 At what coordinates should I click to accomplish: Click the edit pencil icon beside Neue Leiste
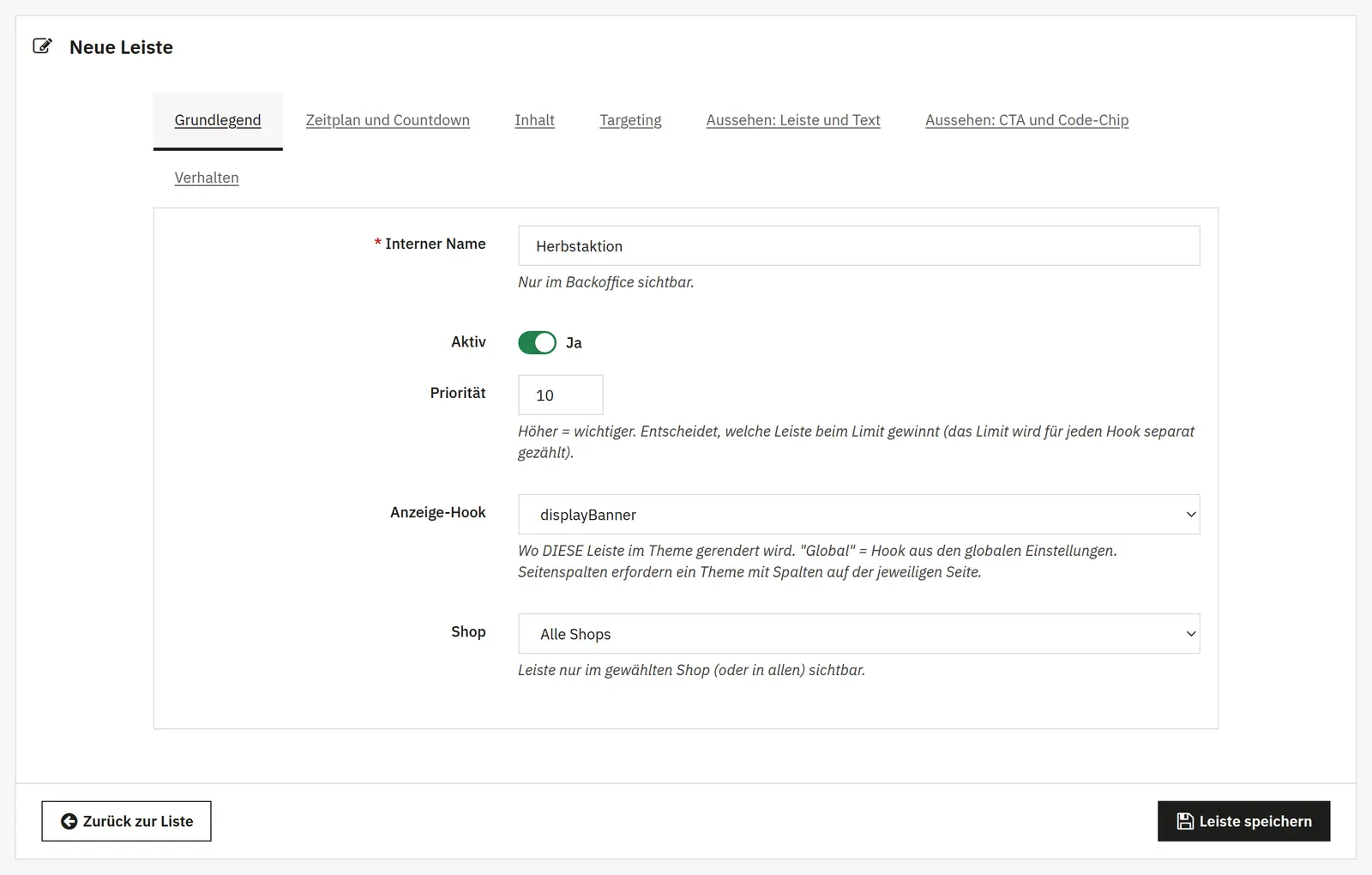click(x=42, y=46)
